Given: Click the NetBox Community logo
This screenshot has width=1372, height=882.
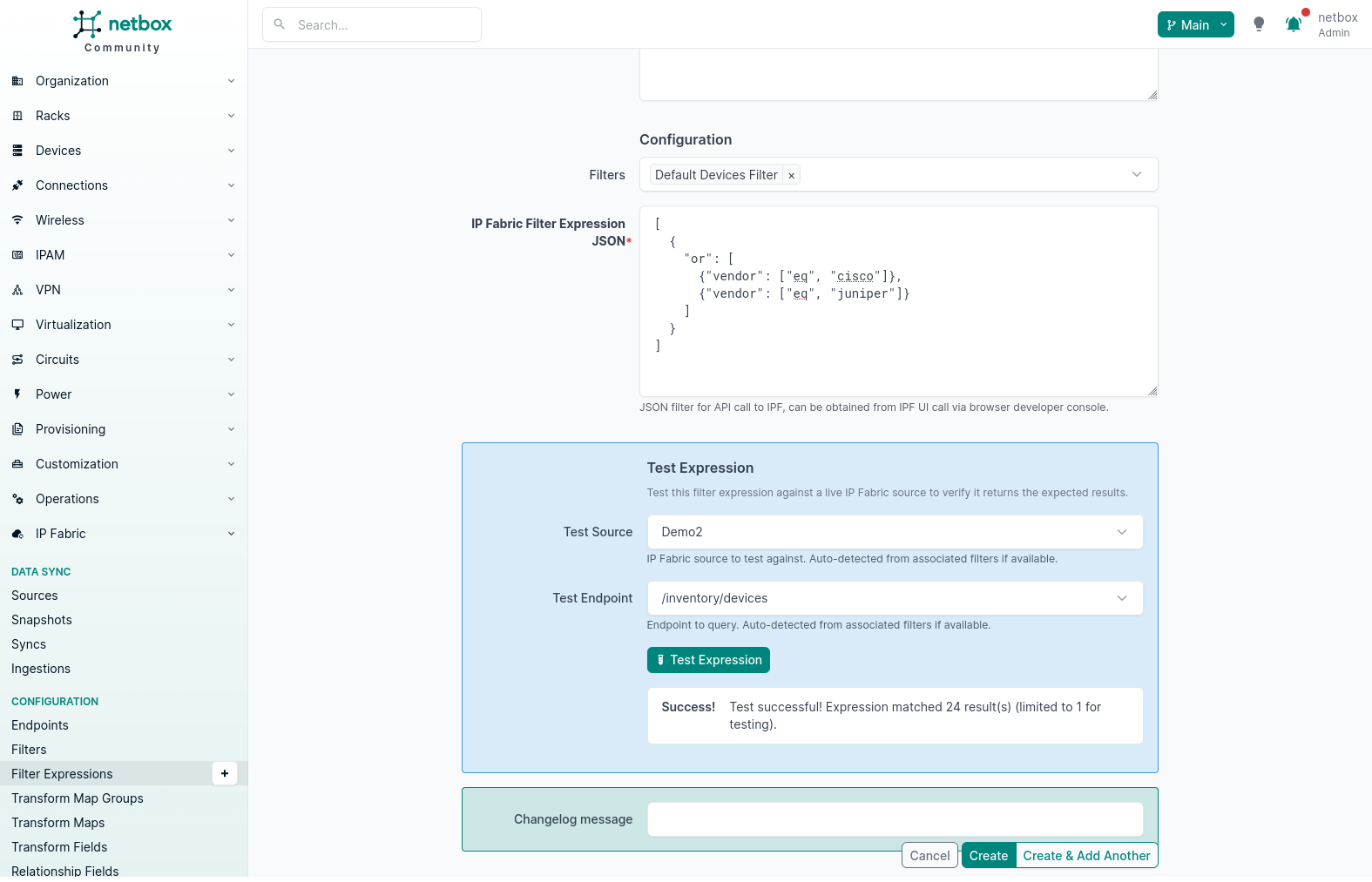Looking at the screenshot, I should pos(123,31).
